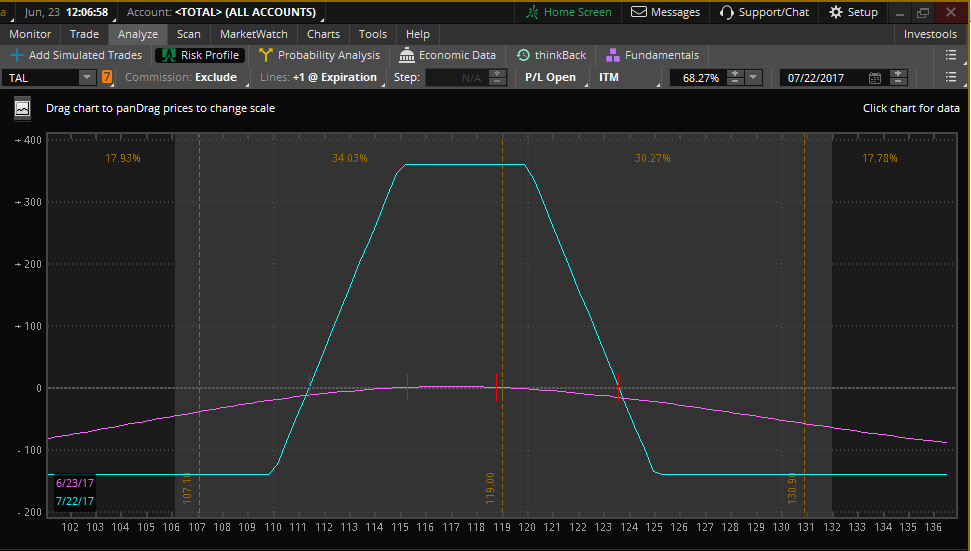Switch to thinkBack view
971x551 pixels.
[551, 55]
